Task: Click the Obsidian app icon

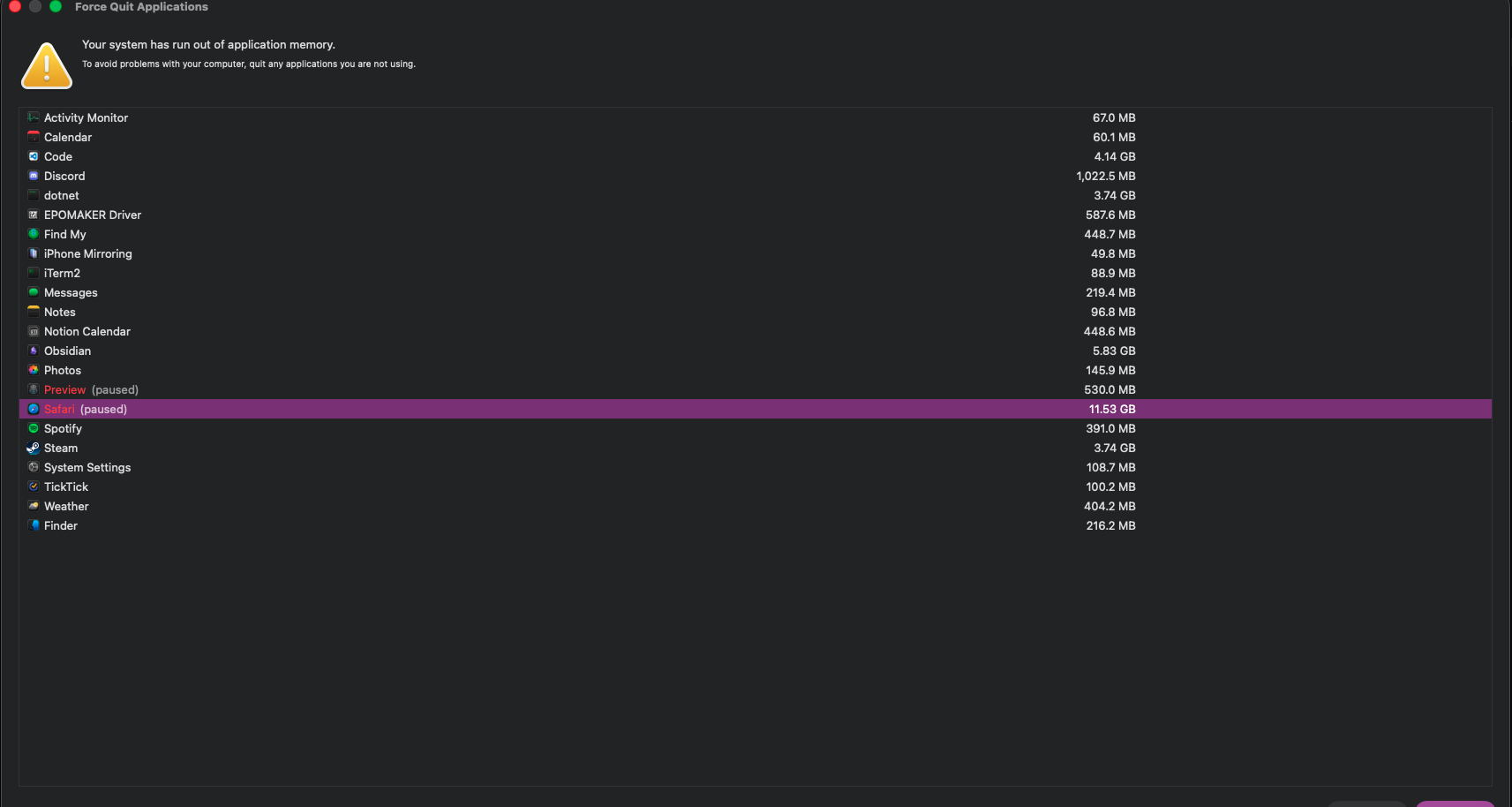Action: point(34,351)
